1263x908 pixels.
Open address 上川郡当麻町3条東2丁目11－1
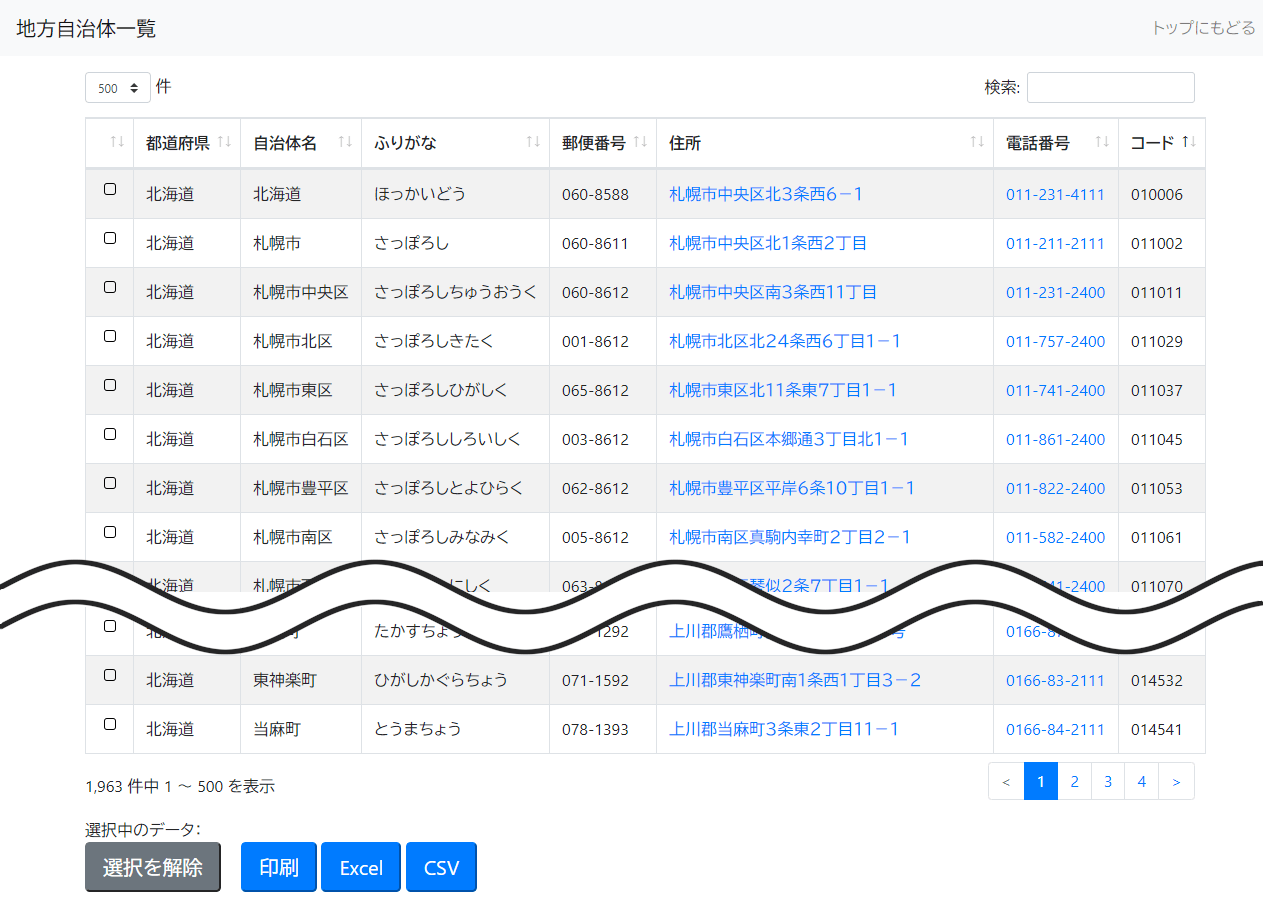coord(784,729)
